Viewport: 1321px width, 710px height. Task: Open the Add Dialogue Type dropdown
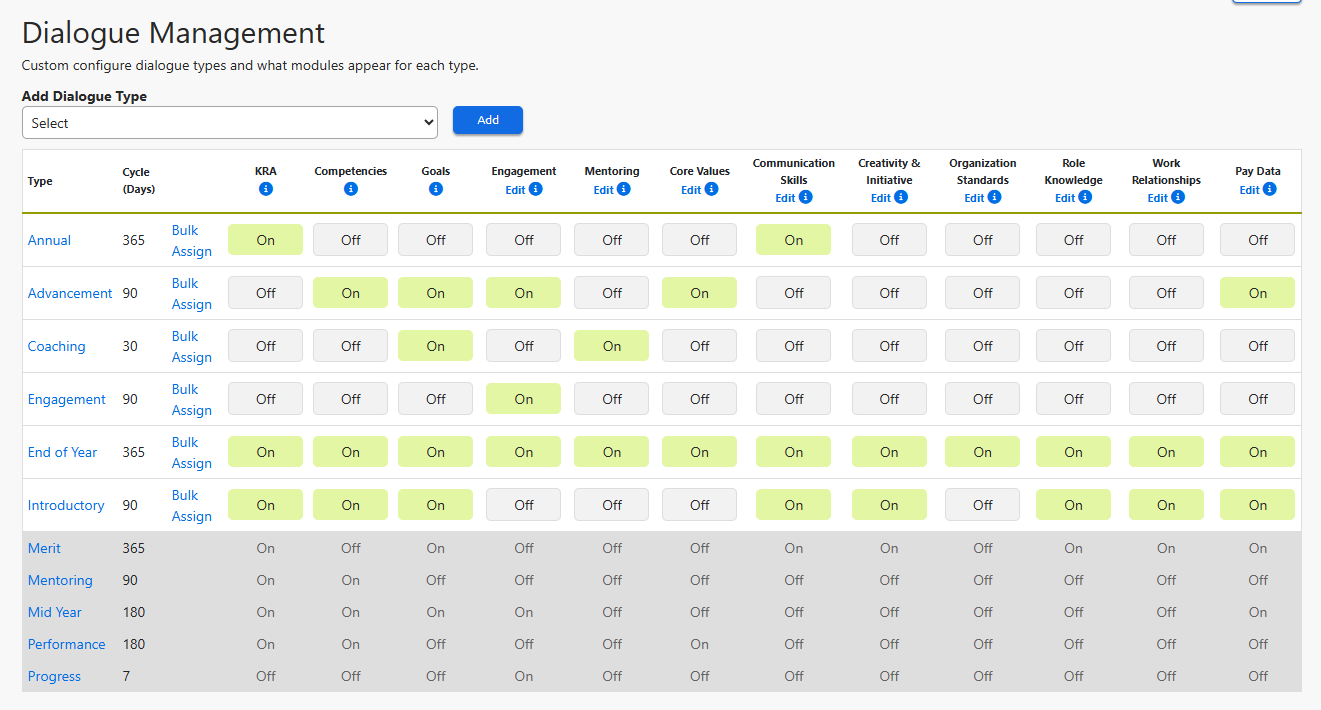[230, 123]
